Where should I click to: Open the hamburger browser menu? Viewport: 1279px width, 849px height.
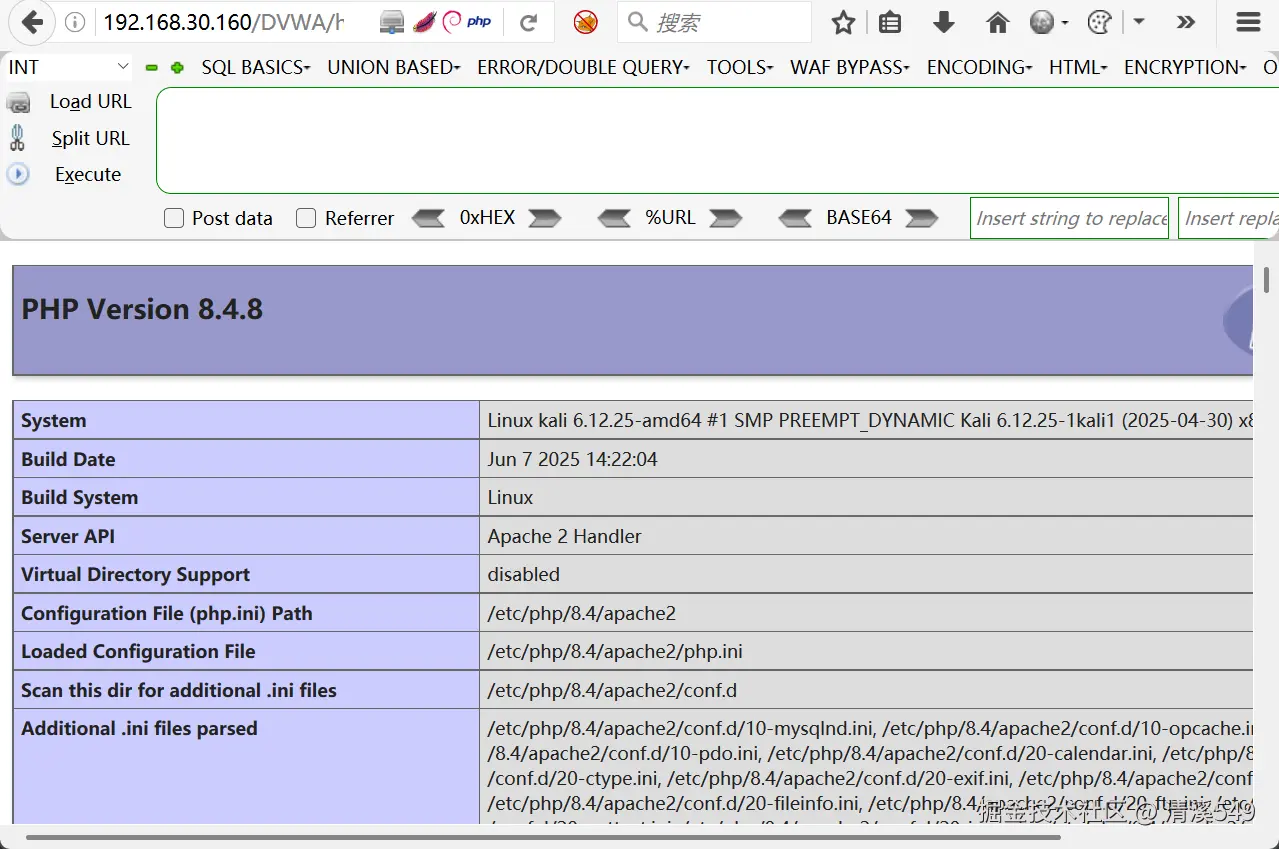click(1248, 22)
